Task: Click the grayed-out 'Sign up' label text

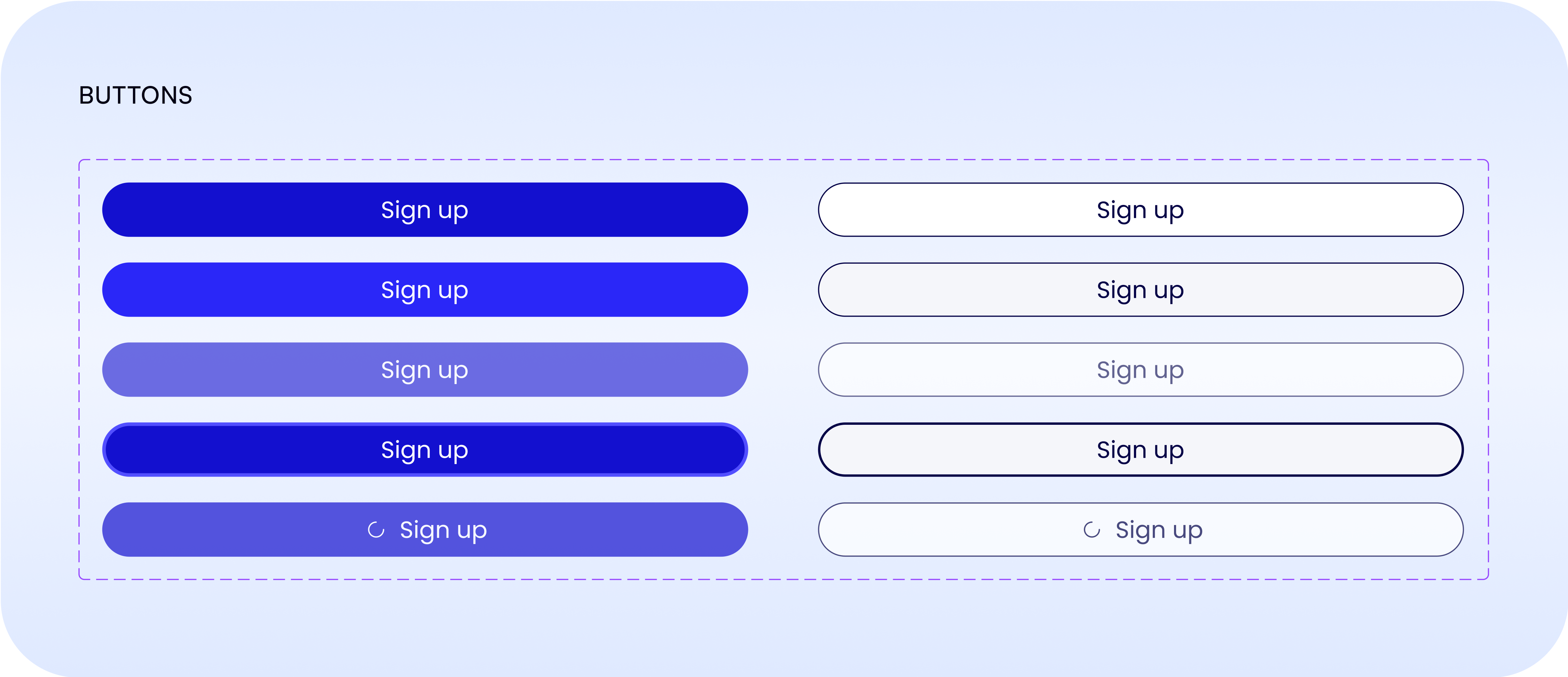Action: click(1140, 370)
